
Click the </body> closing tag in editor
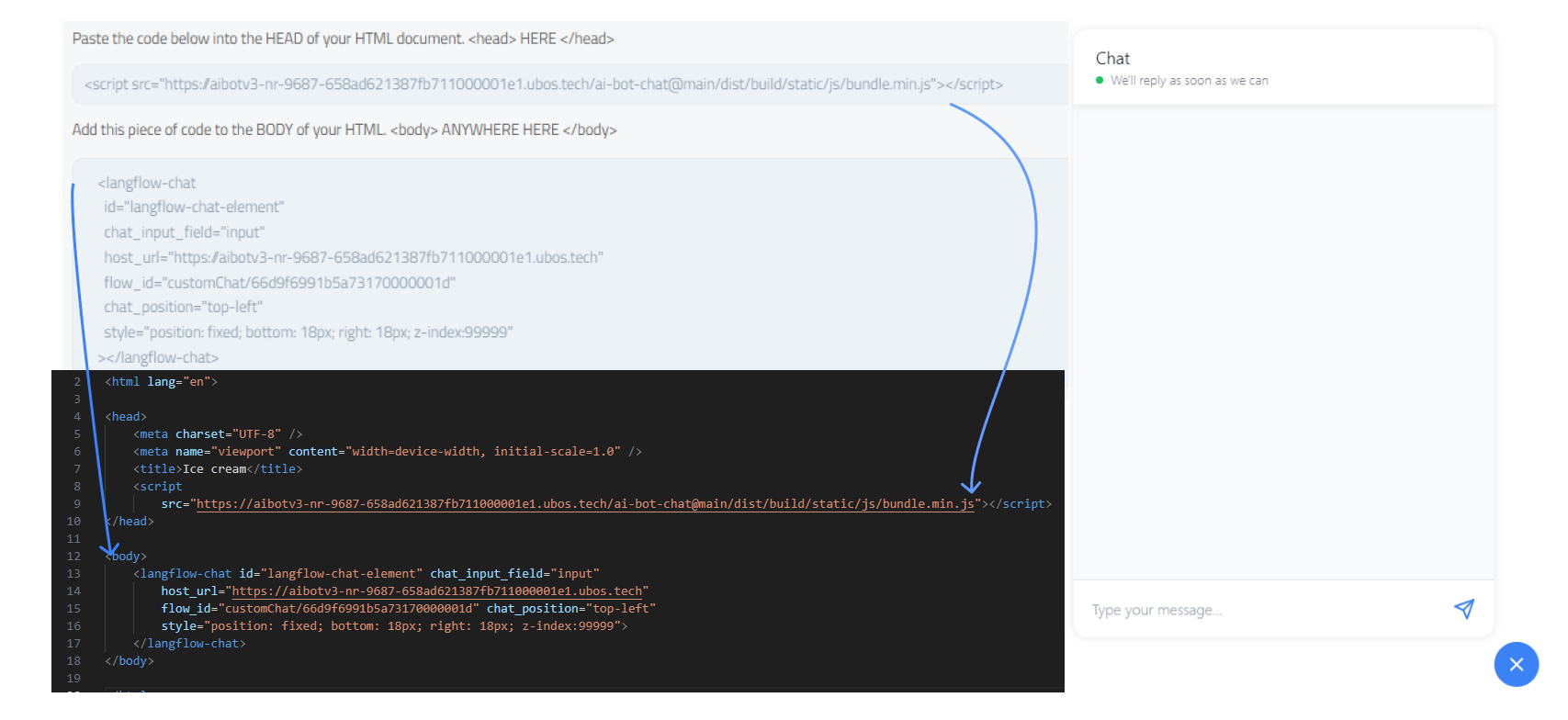coord(130,661)
